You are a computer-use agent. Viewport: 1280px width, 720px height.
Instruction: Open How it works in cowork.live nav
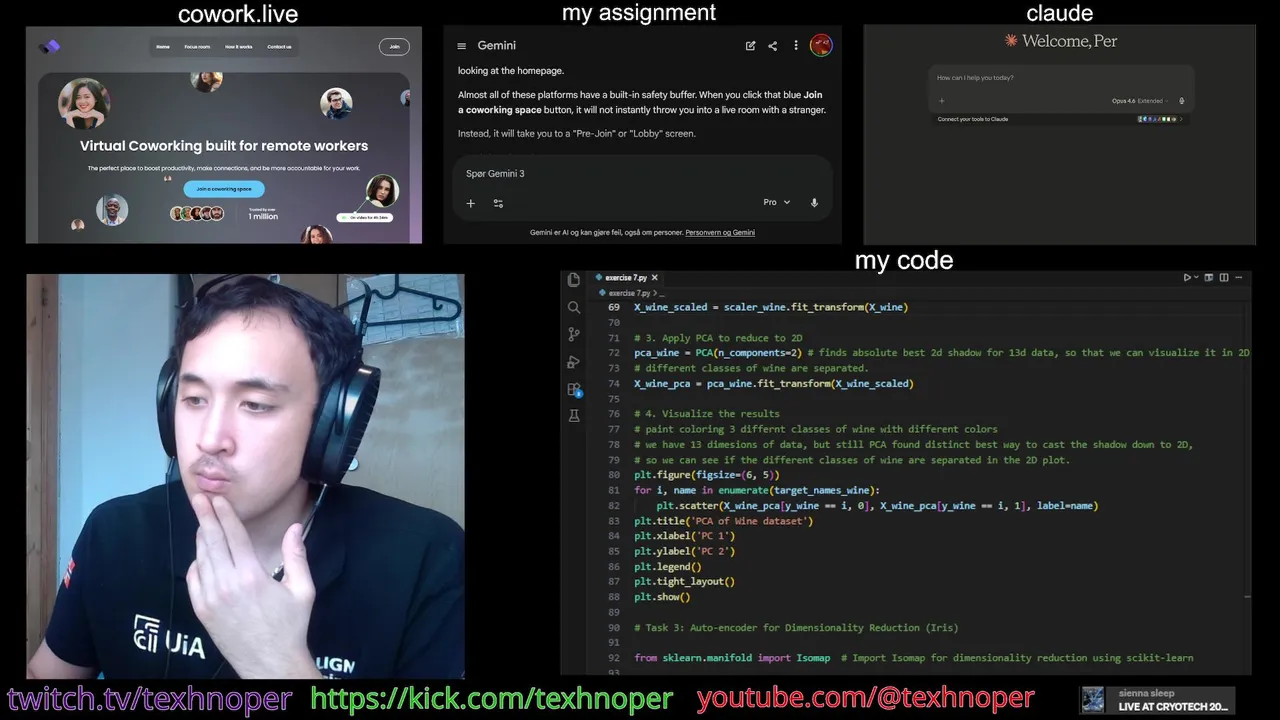click(x=238, y=47)
